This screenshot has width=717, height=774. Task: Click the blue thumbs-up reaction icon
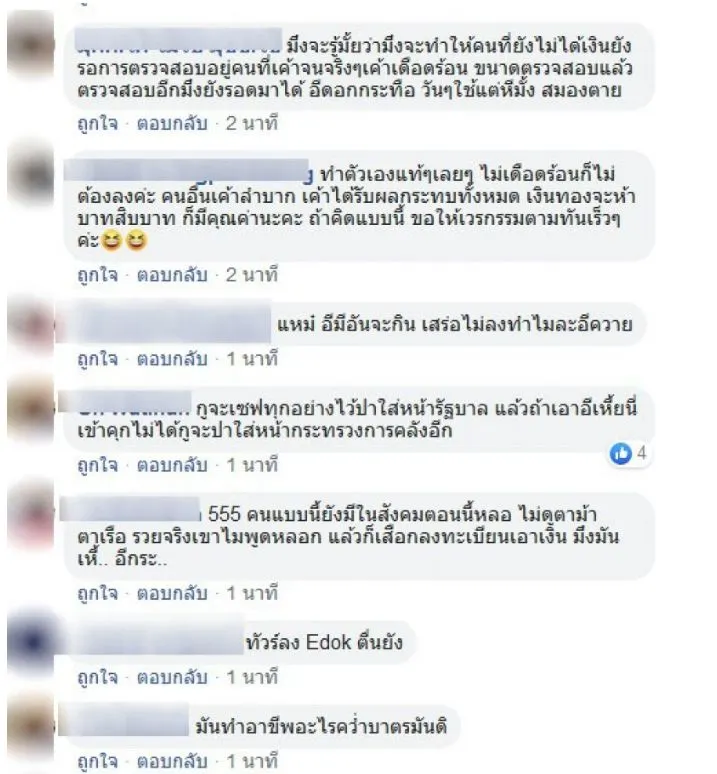pos(621,453)
